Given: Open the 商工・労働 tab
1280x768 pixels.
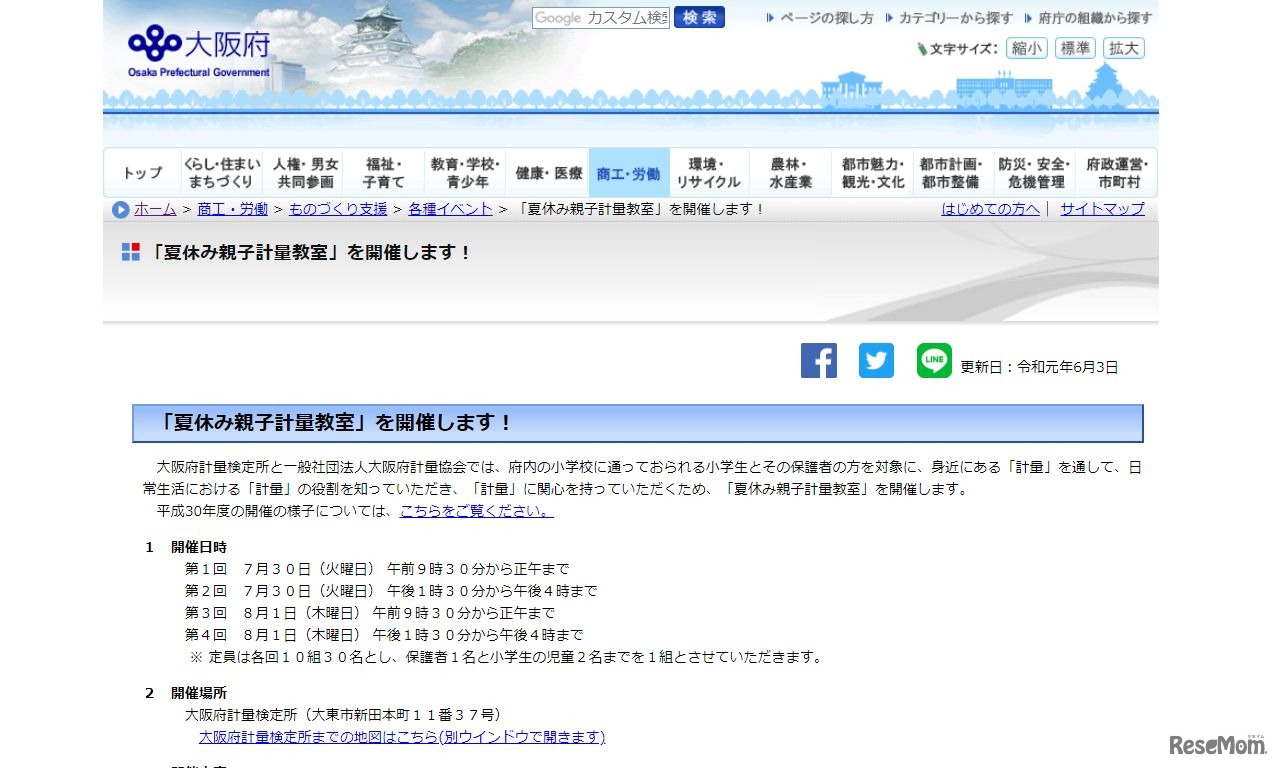Looking at the screenshot, I should pyautogui.click(x=629, y=173).
